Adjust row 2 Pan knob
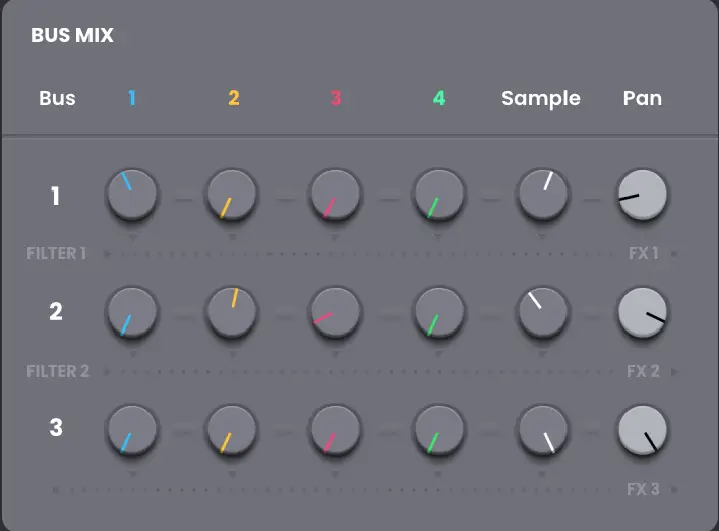719x531 pixels. click(x=642, y=312)
